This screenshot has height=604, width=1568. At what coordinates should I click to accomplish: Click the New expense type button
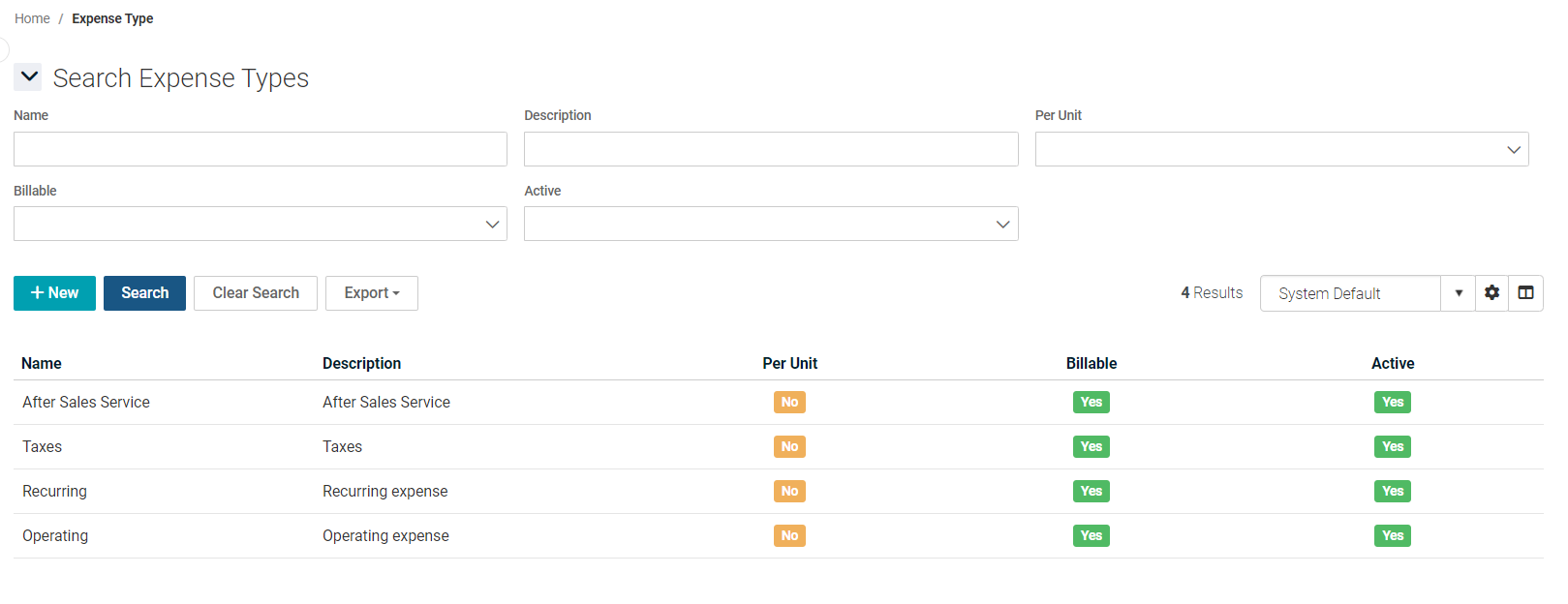pos(54,293)
